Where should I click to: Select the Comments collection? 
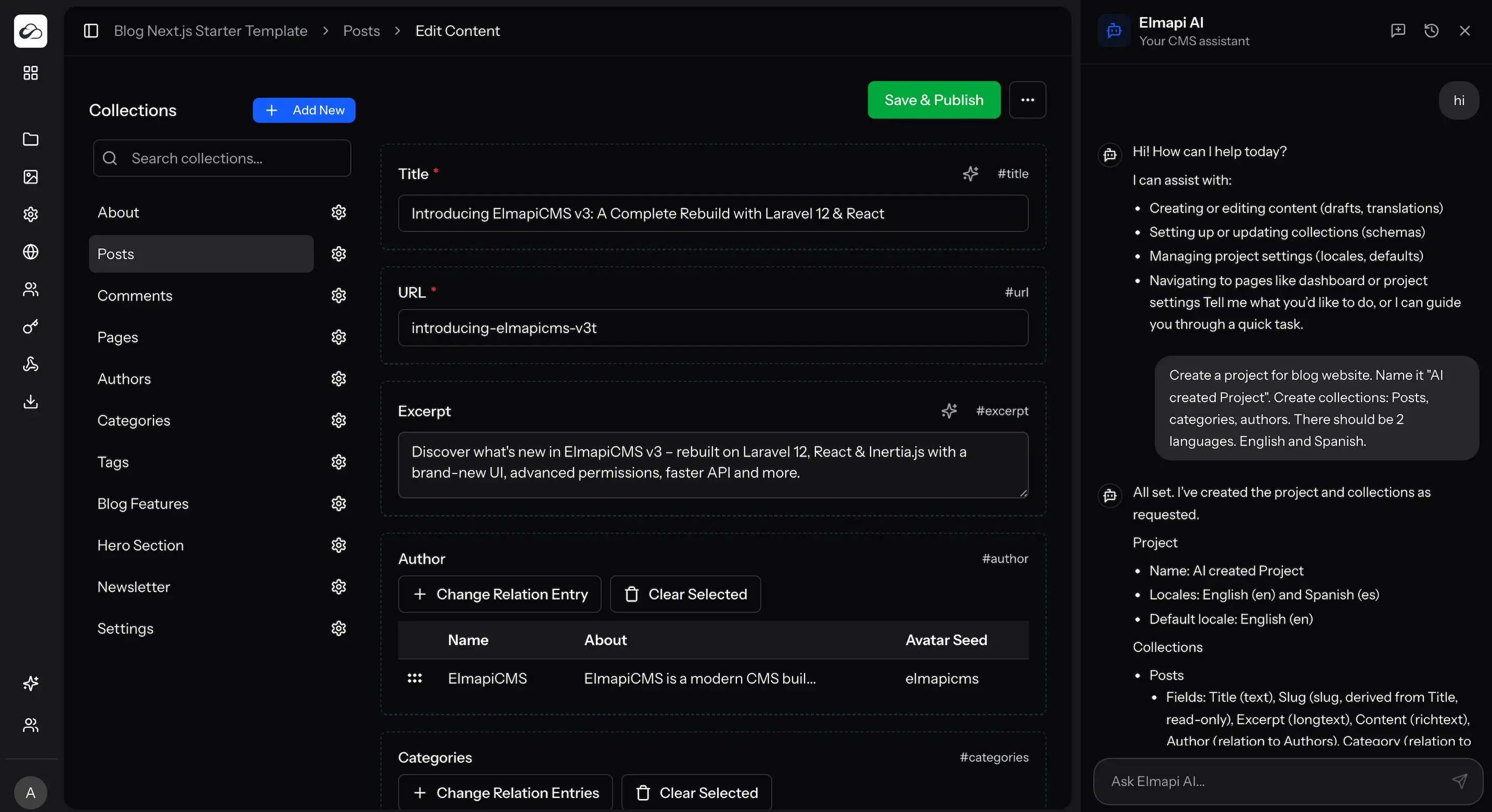(202, 296)
